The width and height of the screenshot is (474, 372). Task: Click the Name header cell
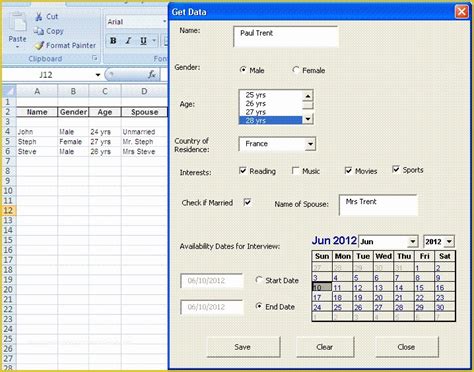point(37,112)
